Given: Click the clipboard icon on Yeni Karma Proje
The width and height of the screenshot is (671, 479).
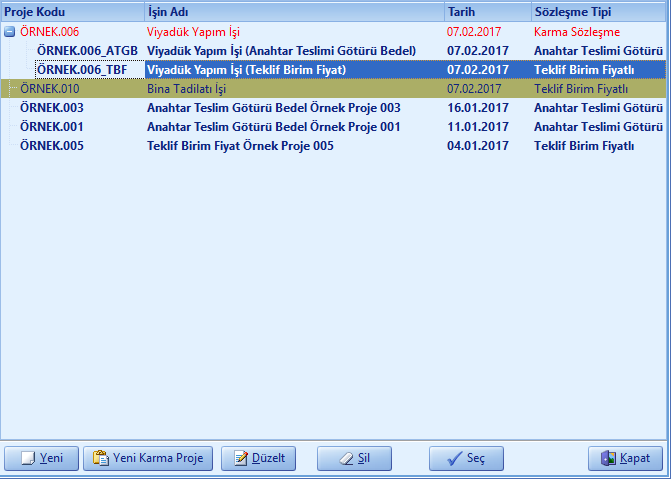Looking at the screenshot, I should (x=100, y=458).
